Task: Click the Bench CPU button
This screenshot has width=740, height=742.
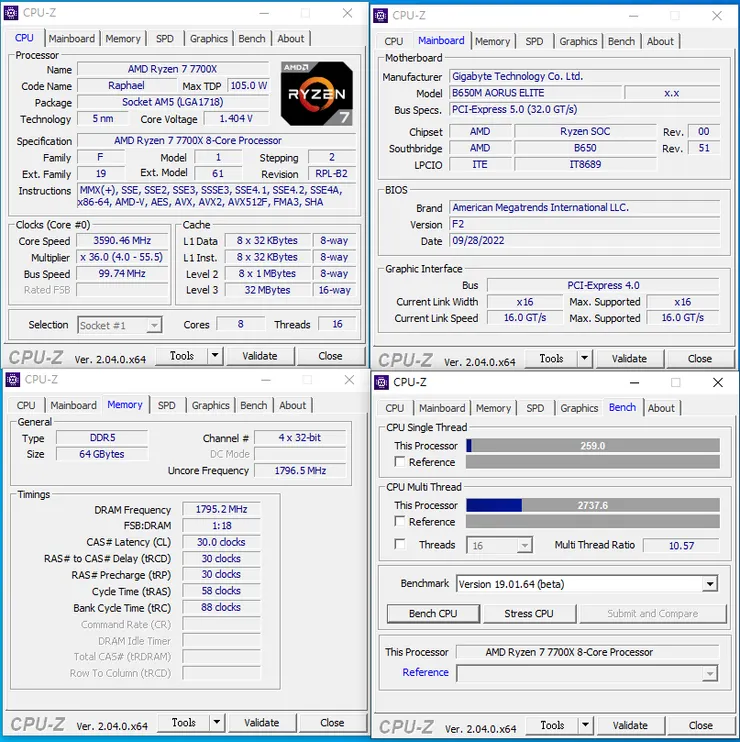Action: (433, 614)
